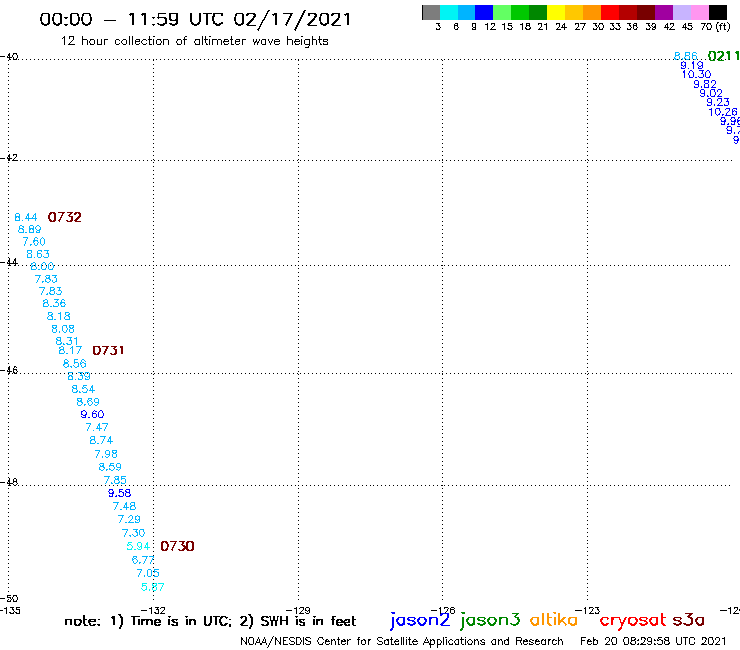Click the 8.44 wave height value
This screenshot has width=740, height=650.
click(x=25, y=217)
